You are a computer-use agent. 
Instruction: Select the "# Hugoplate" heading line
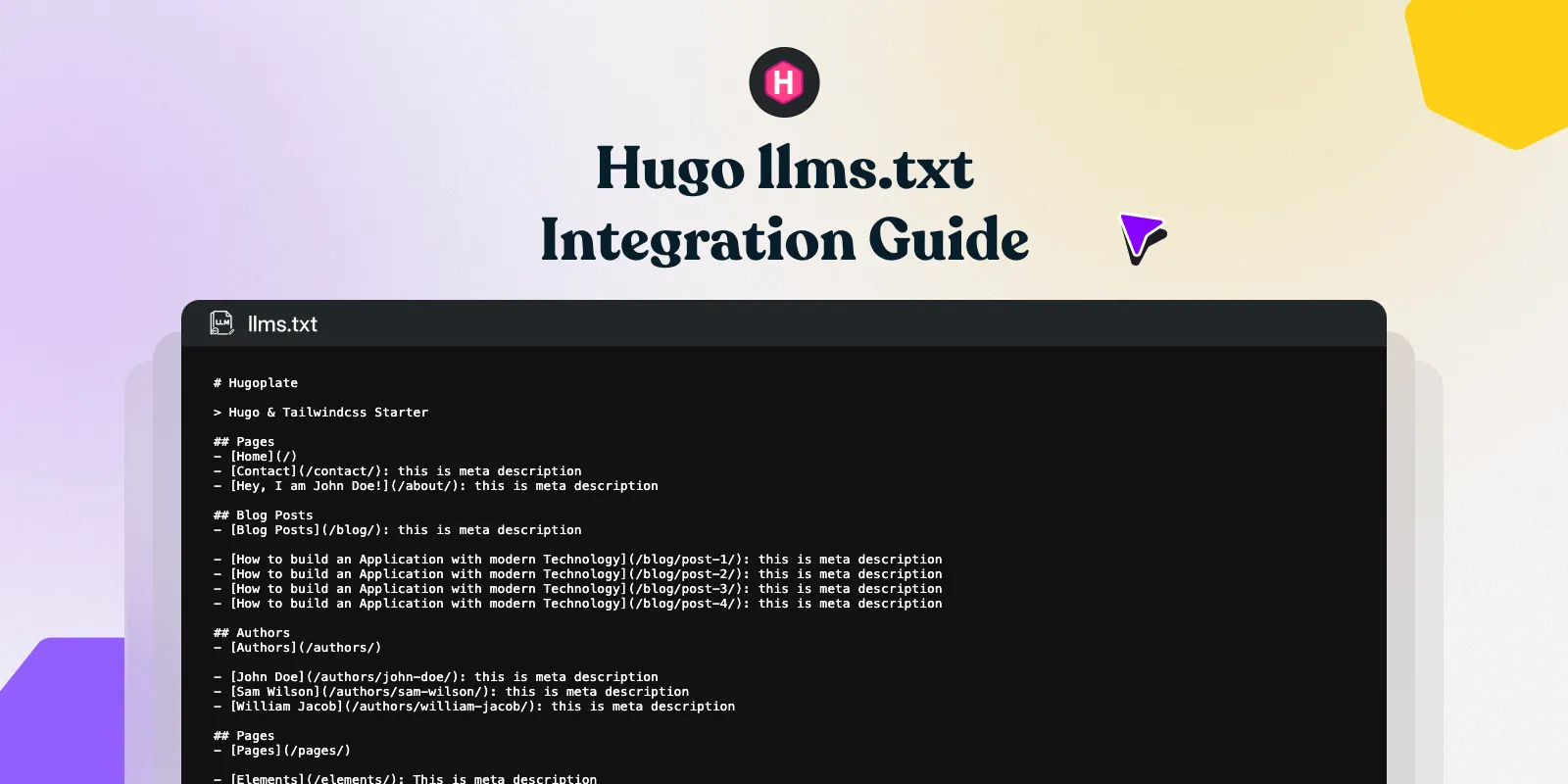click(256, 383)
